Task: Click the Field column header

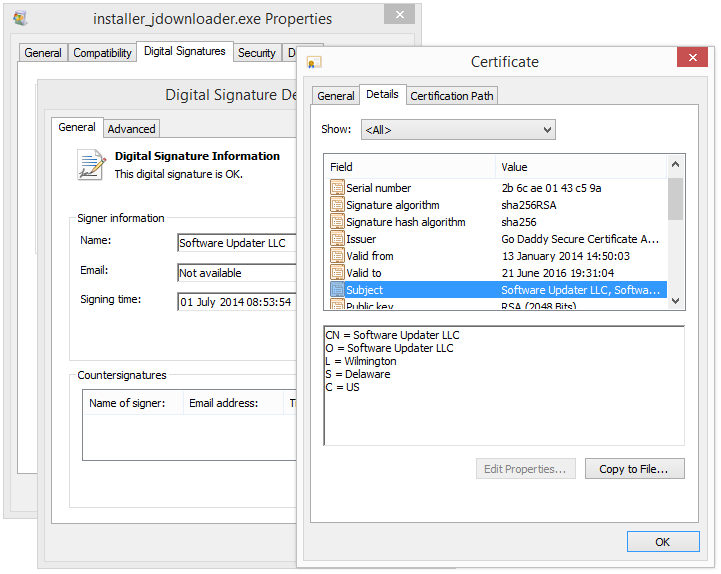Action: click(x=411, y=167)
